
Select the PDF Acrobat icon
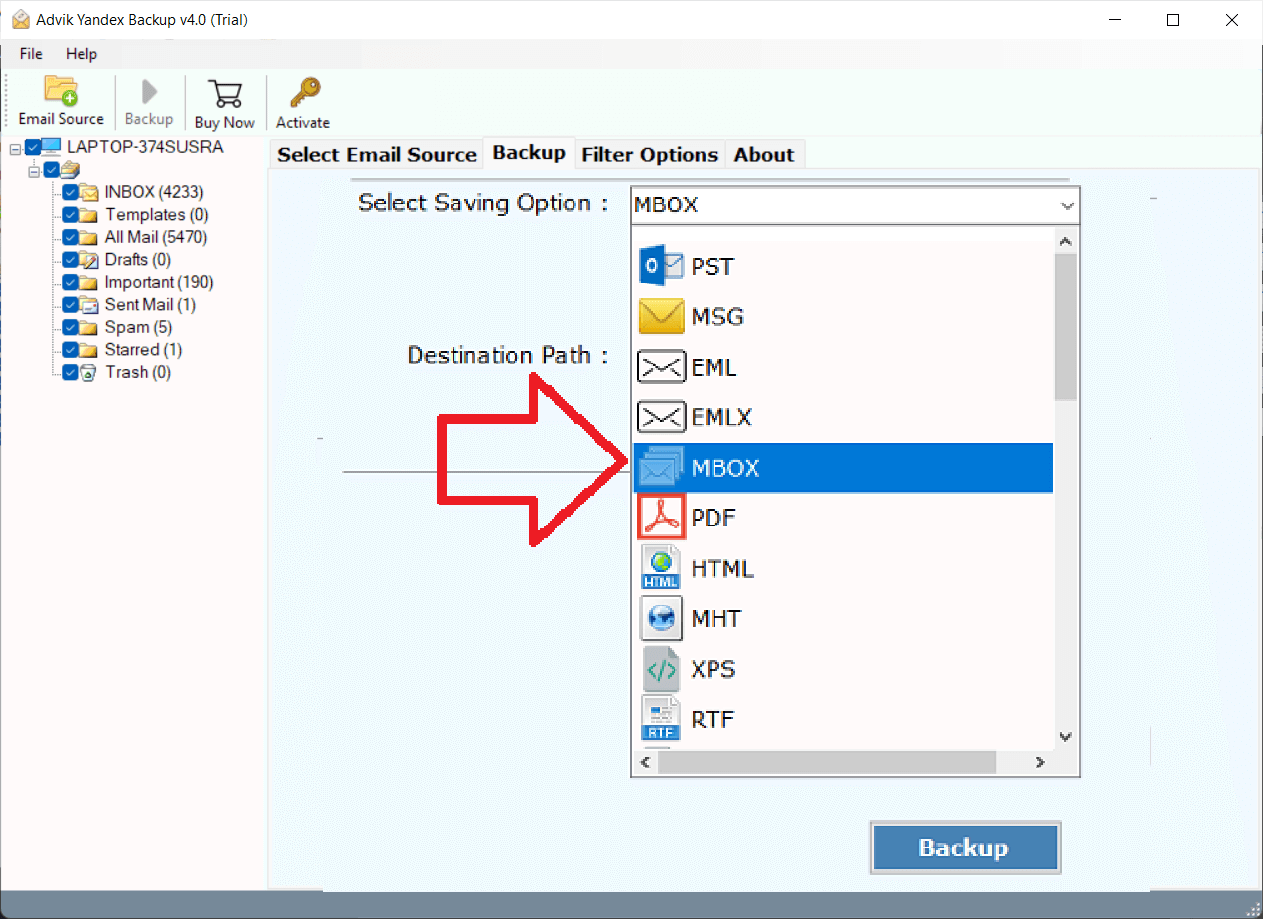click(x=661, y=518)
